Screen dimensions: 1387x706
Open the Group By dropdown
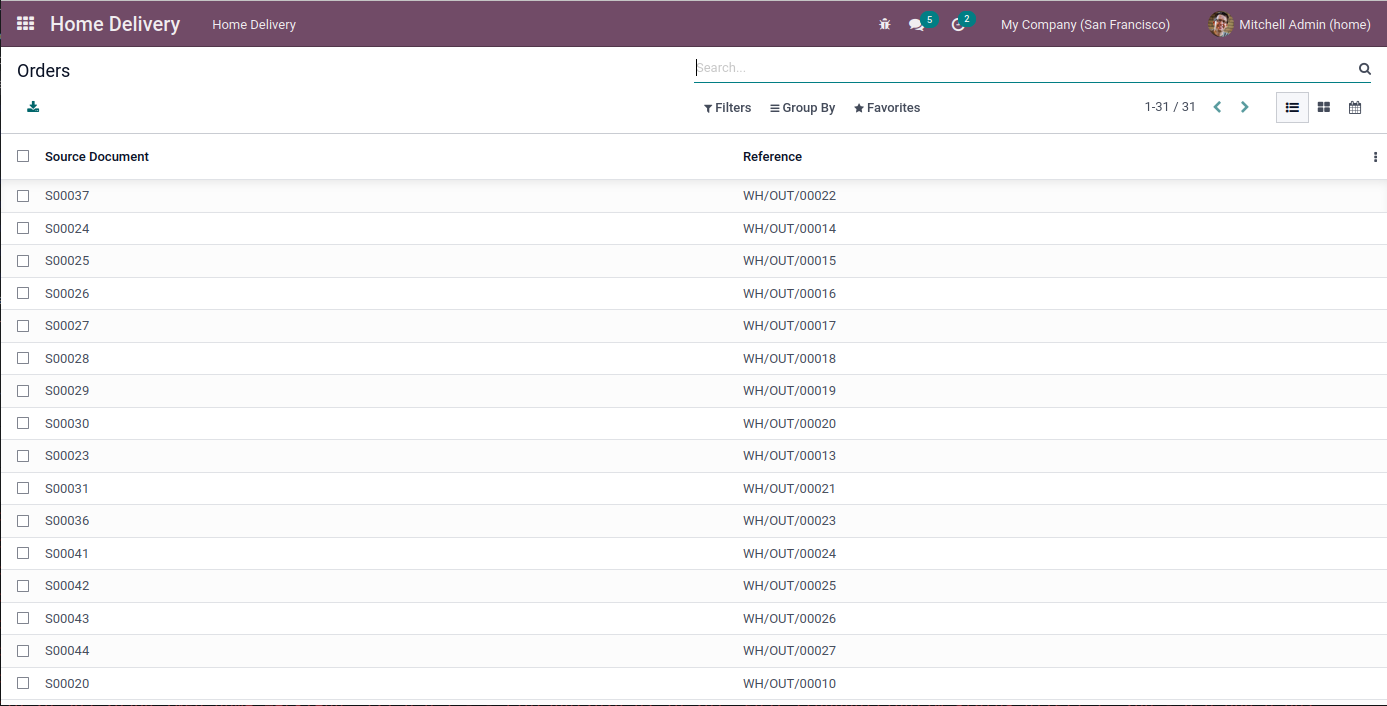tap(802, 108)
